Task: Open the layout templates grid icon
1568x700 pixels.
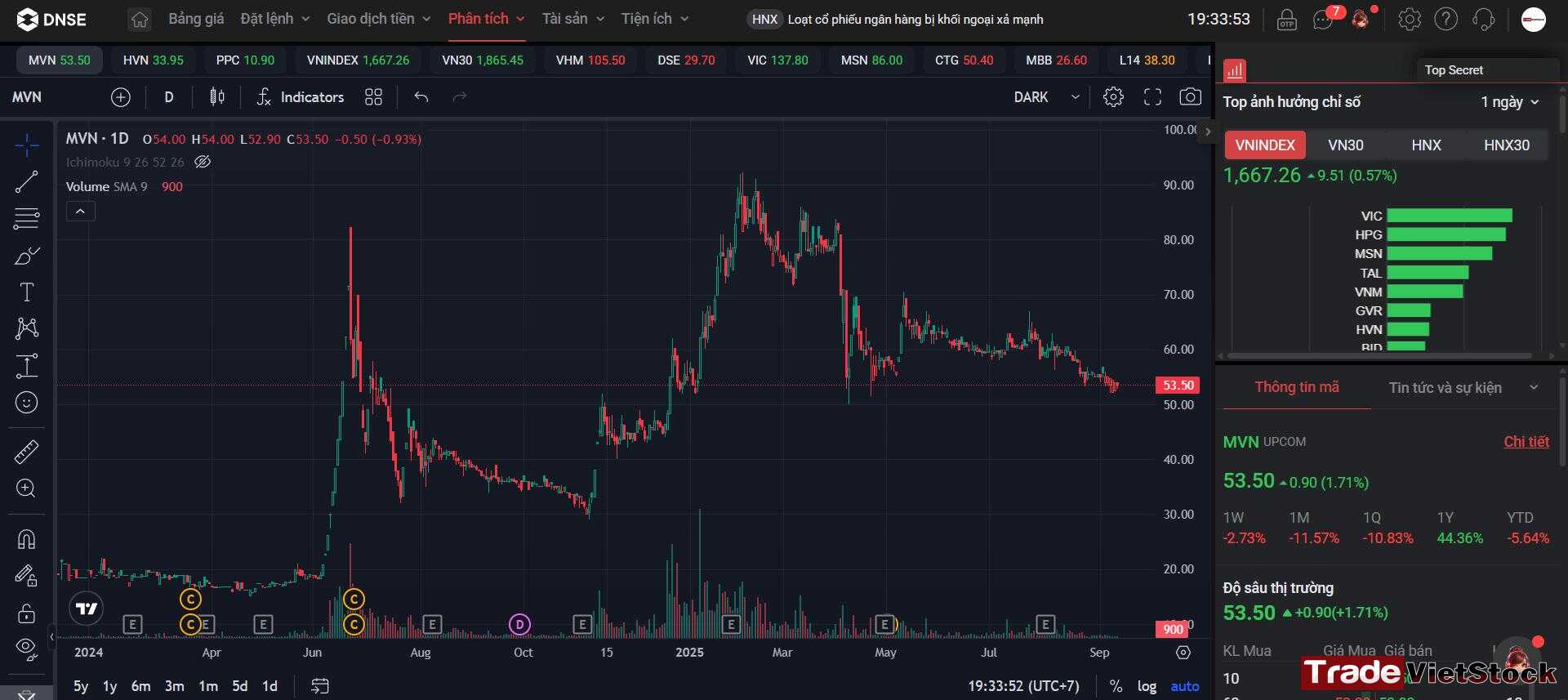Action: click(x=373, y=97)
